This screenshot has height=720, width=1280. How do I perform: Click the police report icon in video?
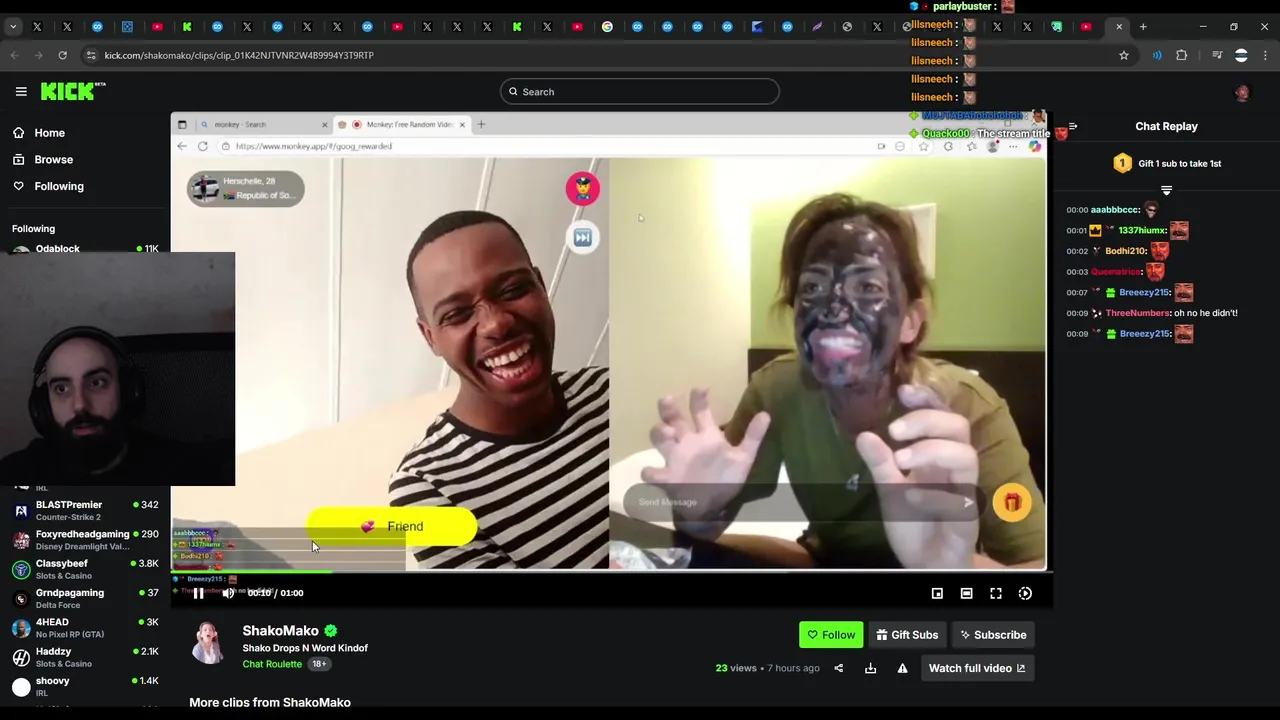pyautogui.click(x=582, y=189)
